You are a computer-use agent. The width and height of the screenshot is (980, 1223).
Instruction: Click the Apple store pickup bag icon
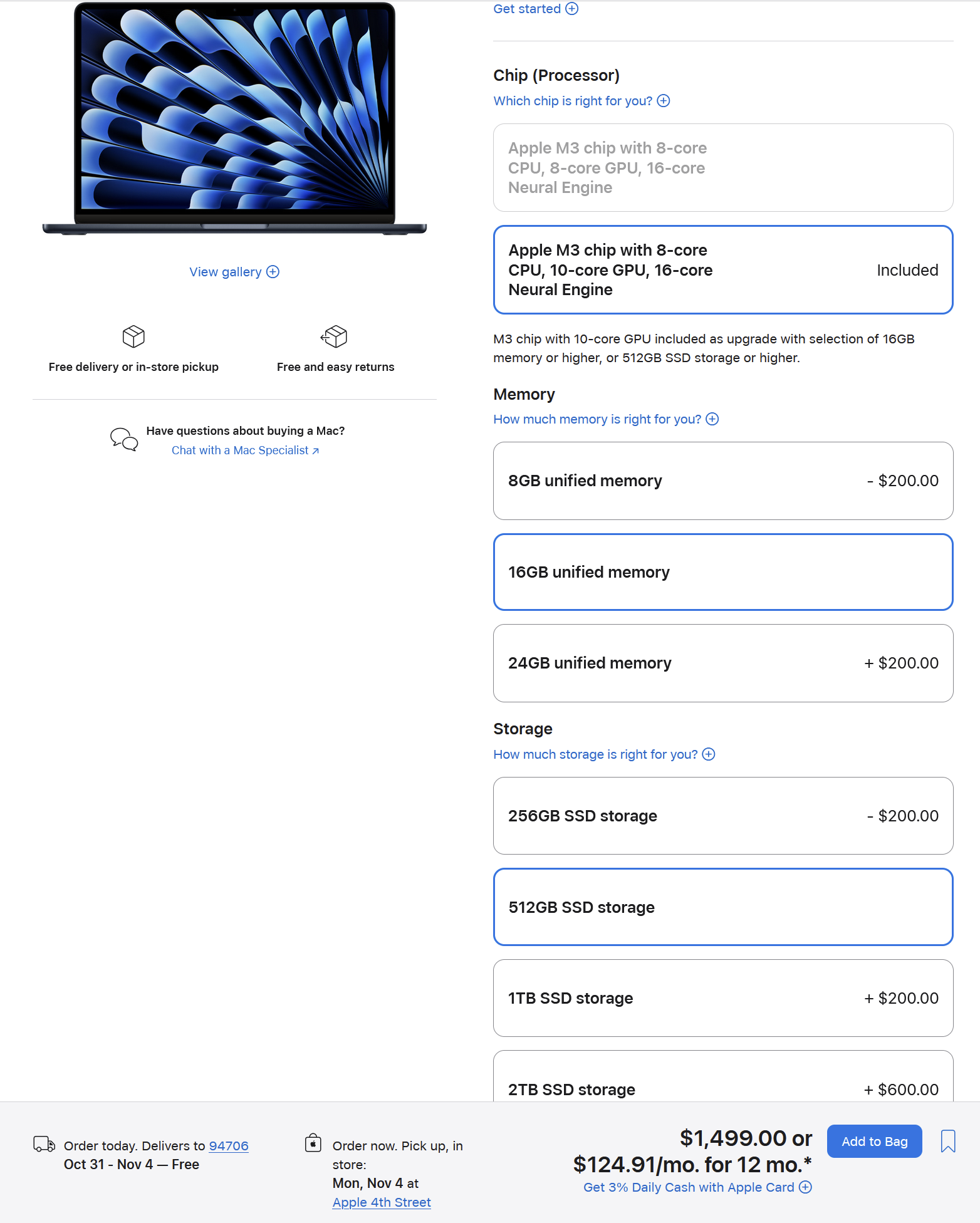(x=313, y=1143)
